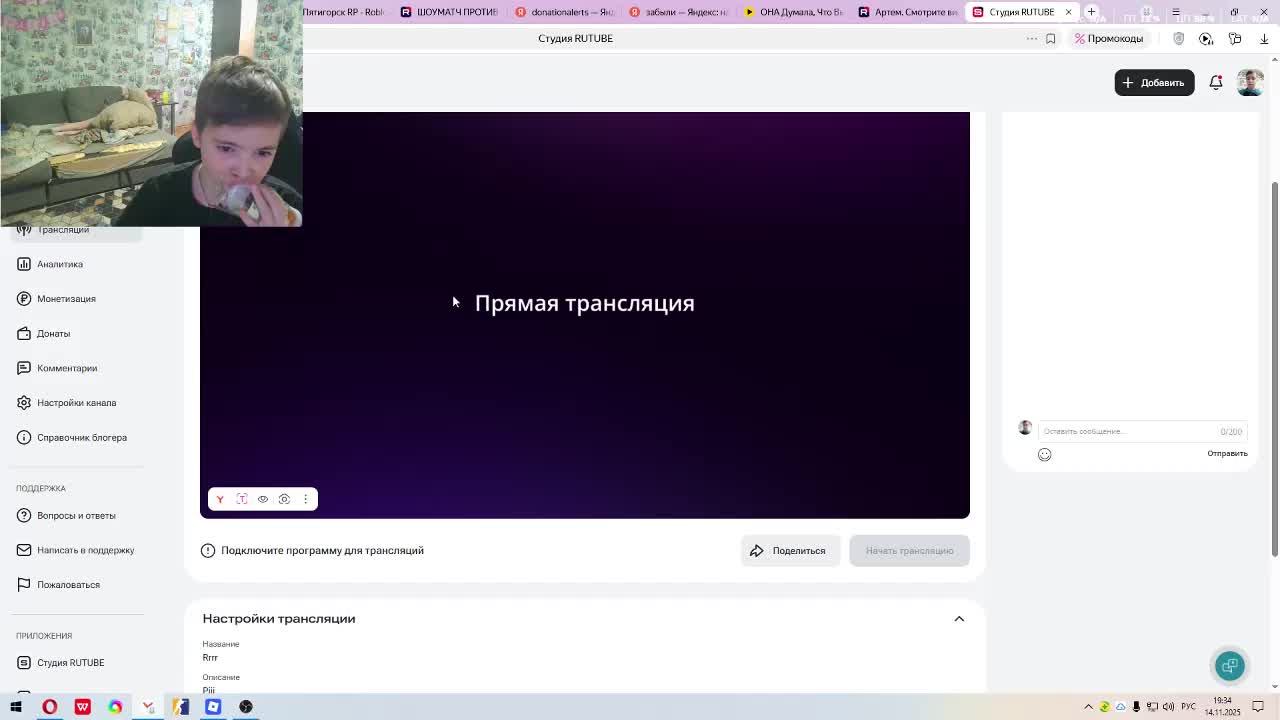Show hidden tray icons chevron

pos(1088,707)
